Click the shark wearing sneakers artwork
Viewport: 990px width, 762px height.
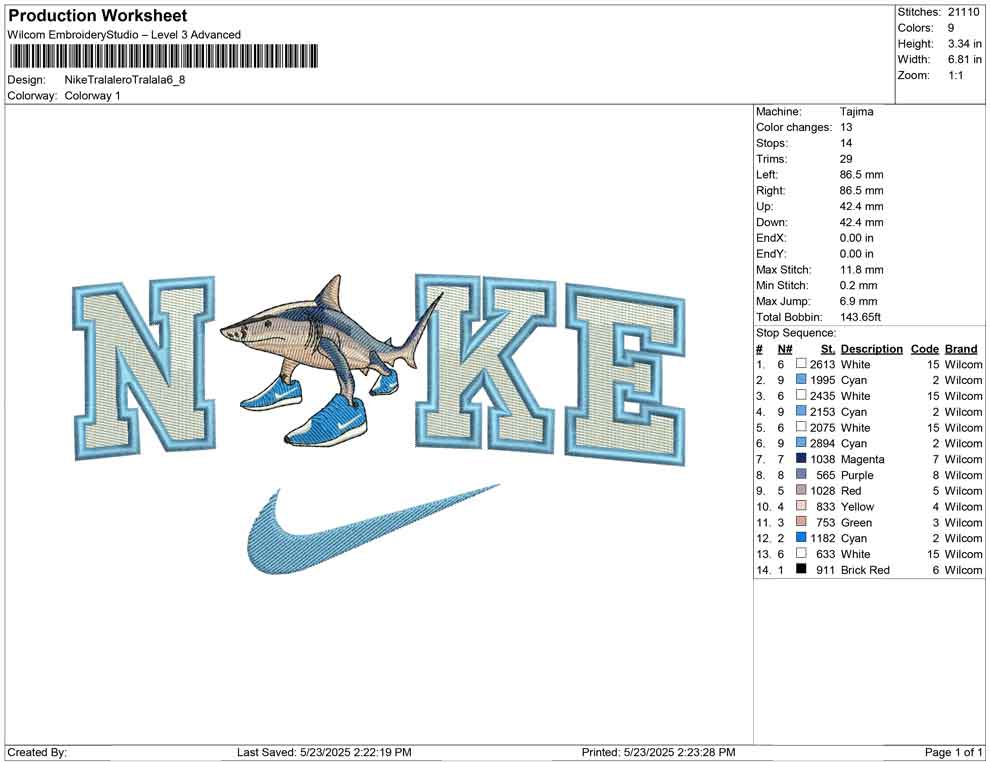click(330, 360)
